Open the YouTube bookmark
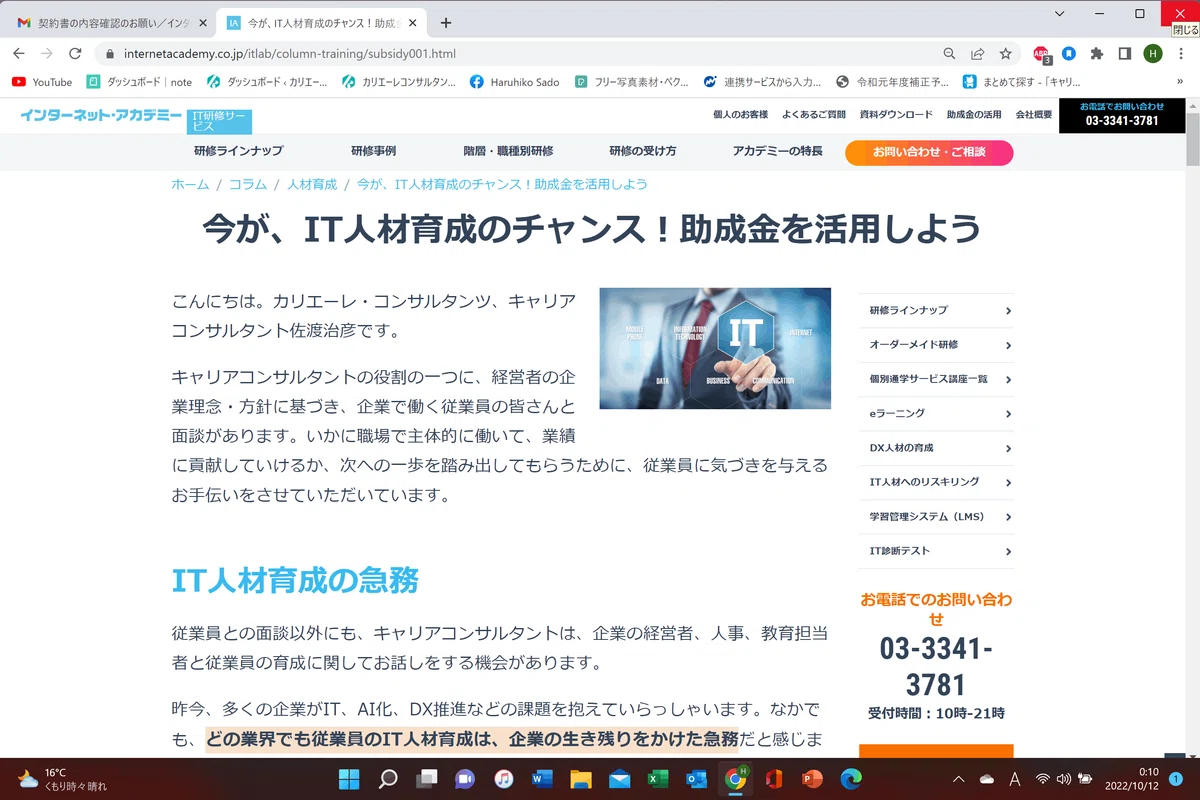Viewport: 1200px width, 800px height. click(x=42, y=82)
